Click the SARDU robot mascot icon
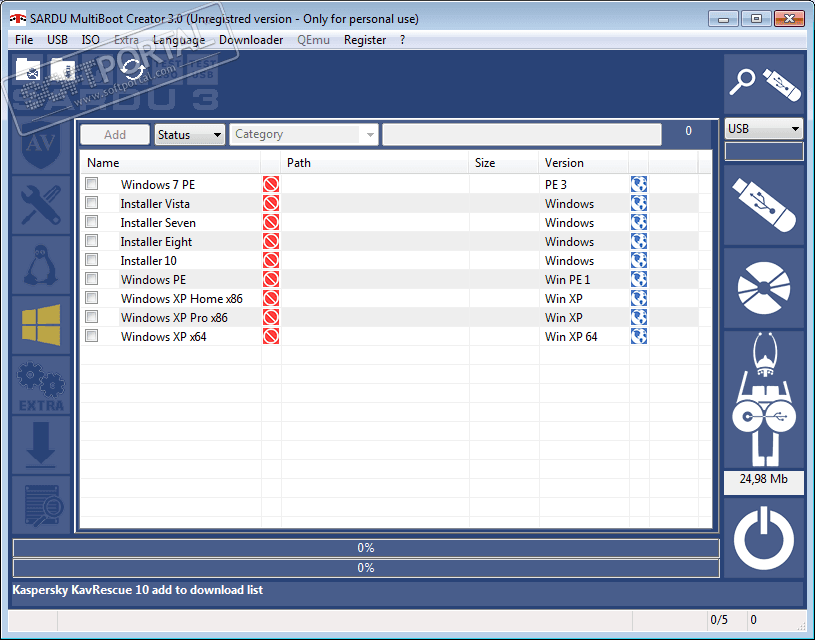Image resolution: width=815 pixels, height=640 pixels. [764, 399]
